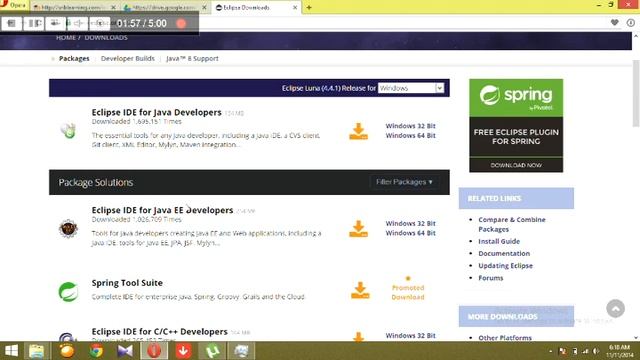Click the volume icon in system tray

596,351
